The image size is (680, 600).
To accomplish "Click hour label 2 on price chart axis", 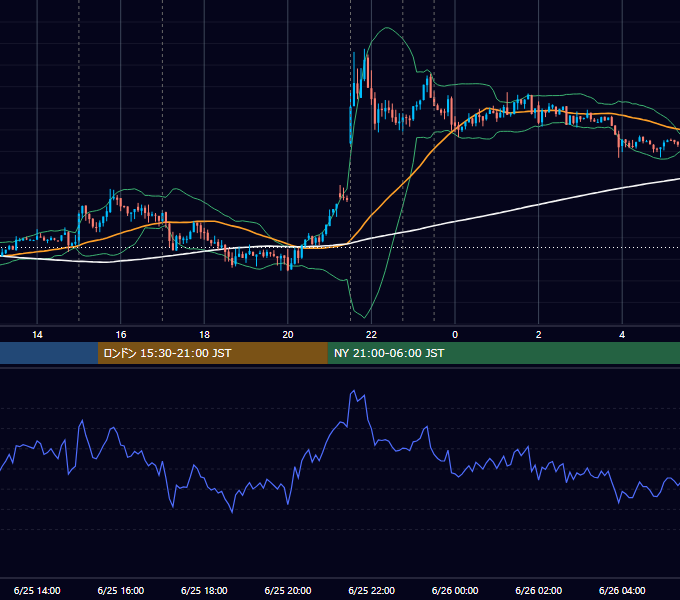I will [x=538, y=335].
